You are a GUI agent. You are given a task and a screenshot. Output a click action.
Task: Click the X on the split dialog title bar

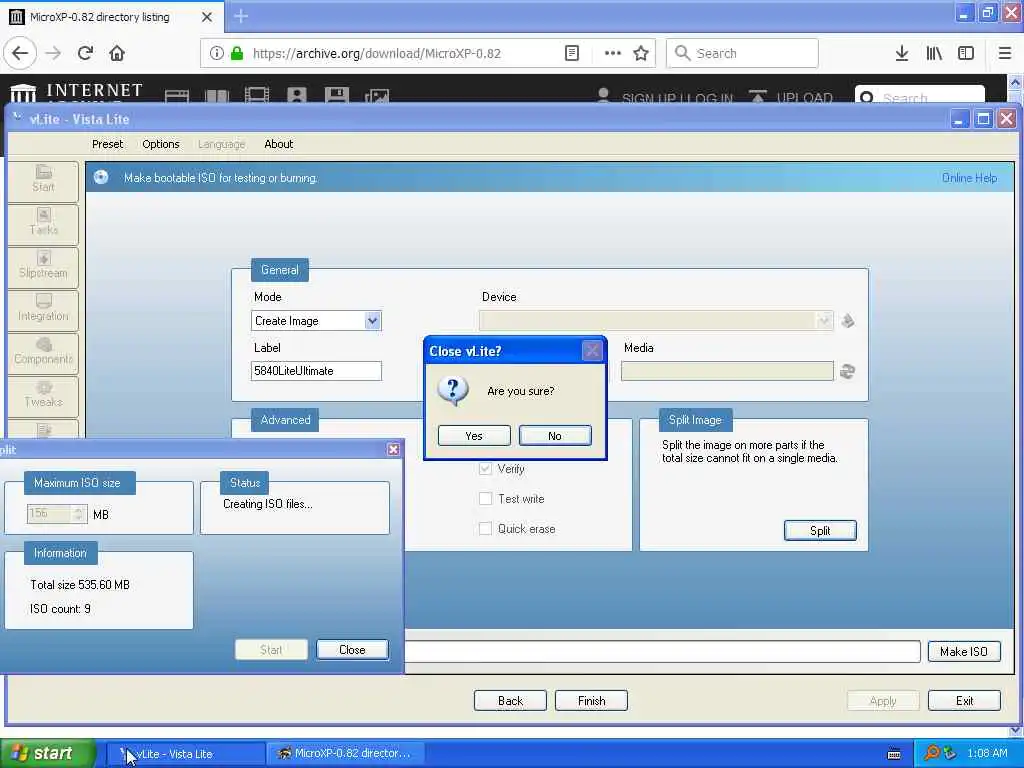pos(393,449)
